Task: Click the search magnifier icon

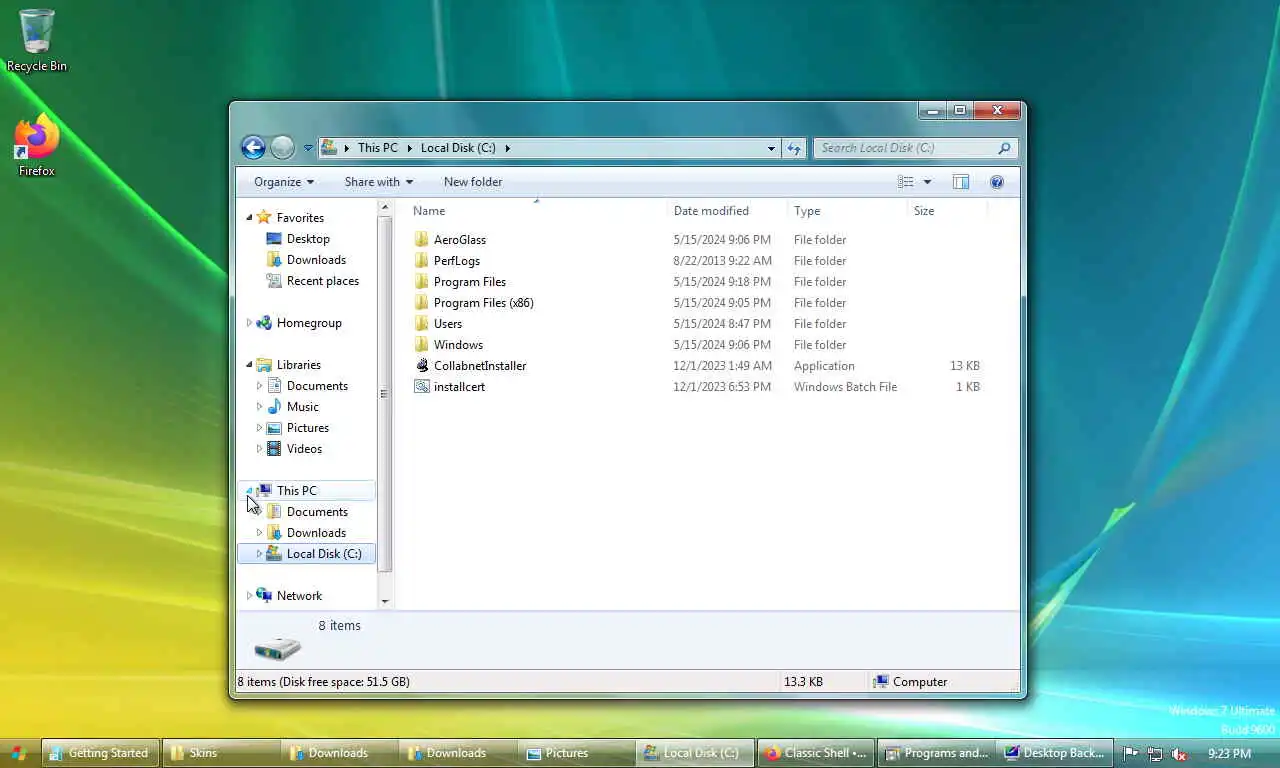Action: pos(1004,148)
